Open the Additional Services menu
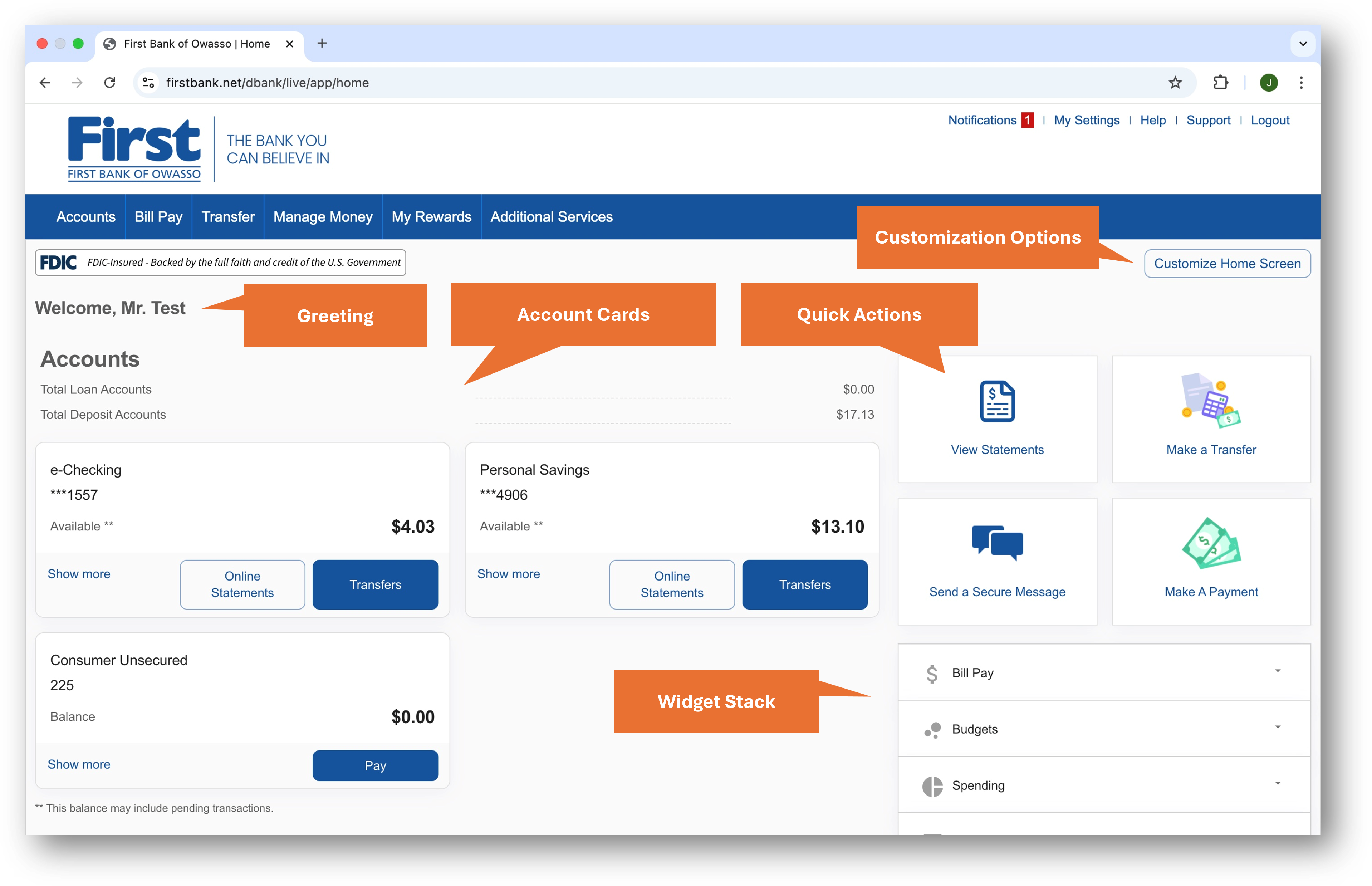The height and width of the screenshot is (886, 1372). (551, 217)
